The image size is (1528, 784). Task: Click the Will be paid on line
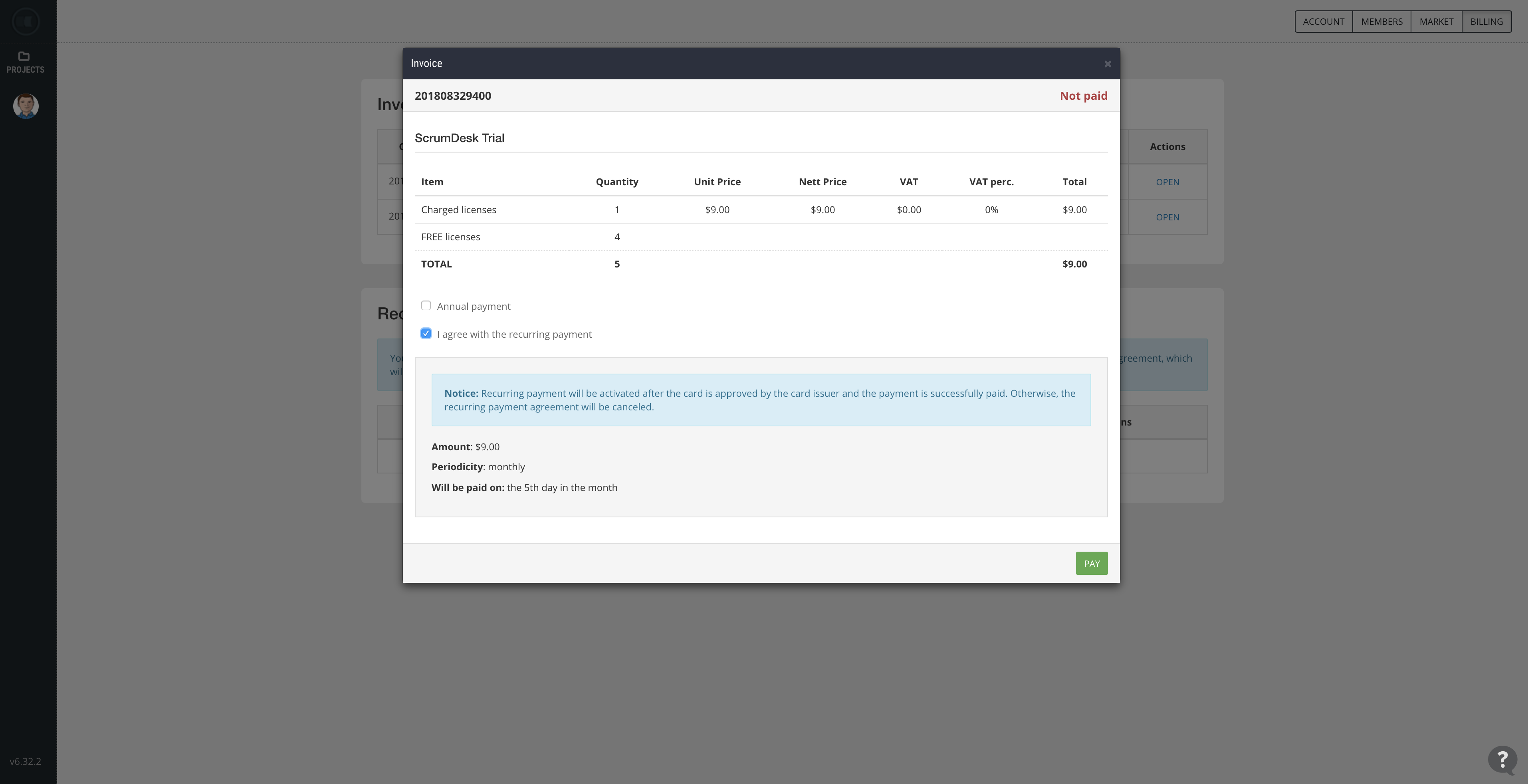(x=524, y=488)
